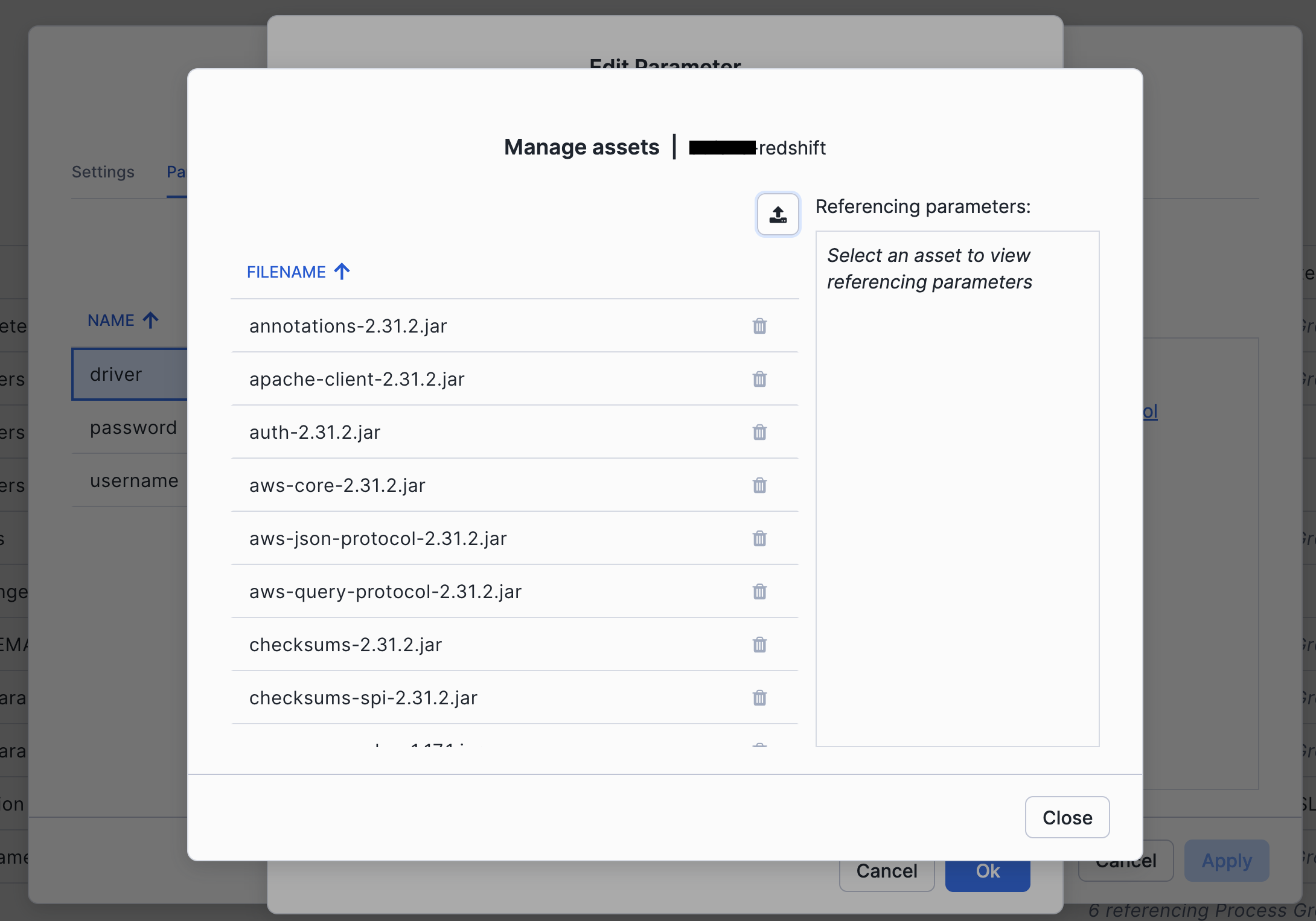Apply the parameter changes
Image resolution: width=1316 pixels, height=921 pixels.
click(1226, 860)
